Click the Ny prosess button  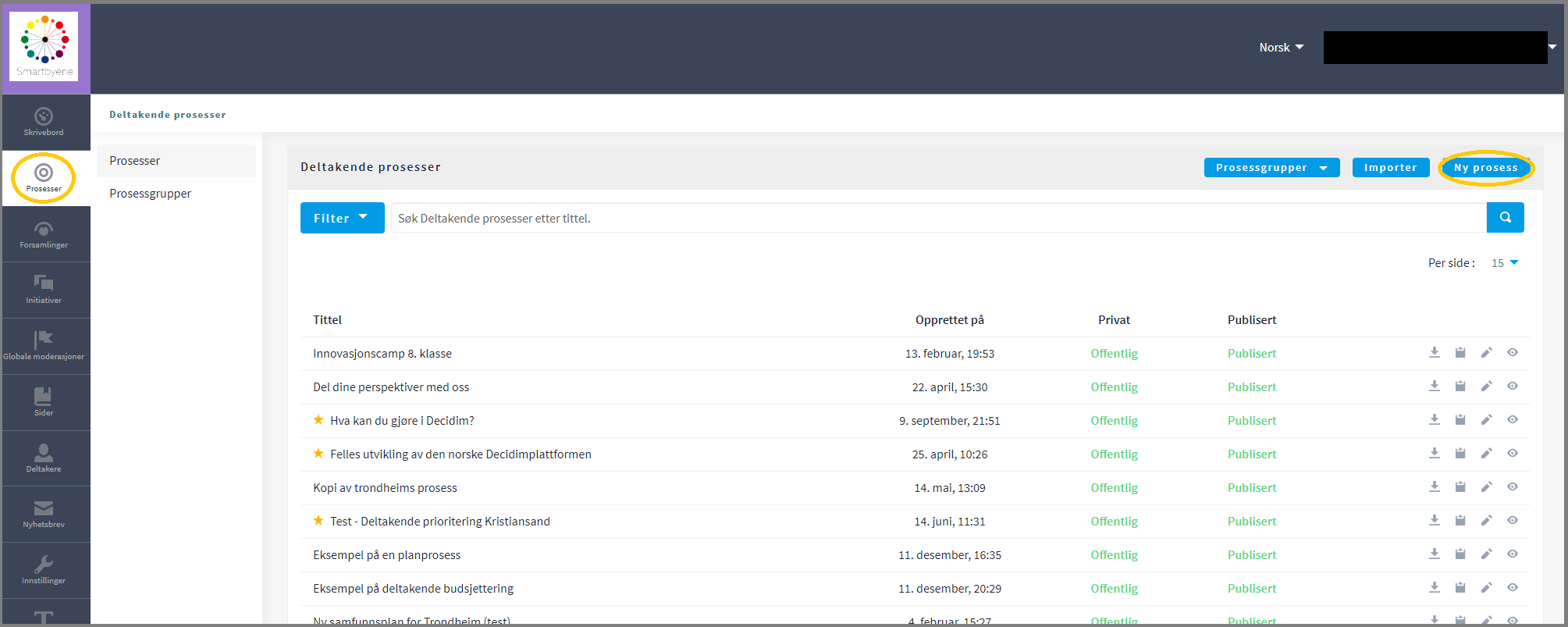[x=1485, y=168]
